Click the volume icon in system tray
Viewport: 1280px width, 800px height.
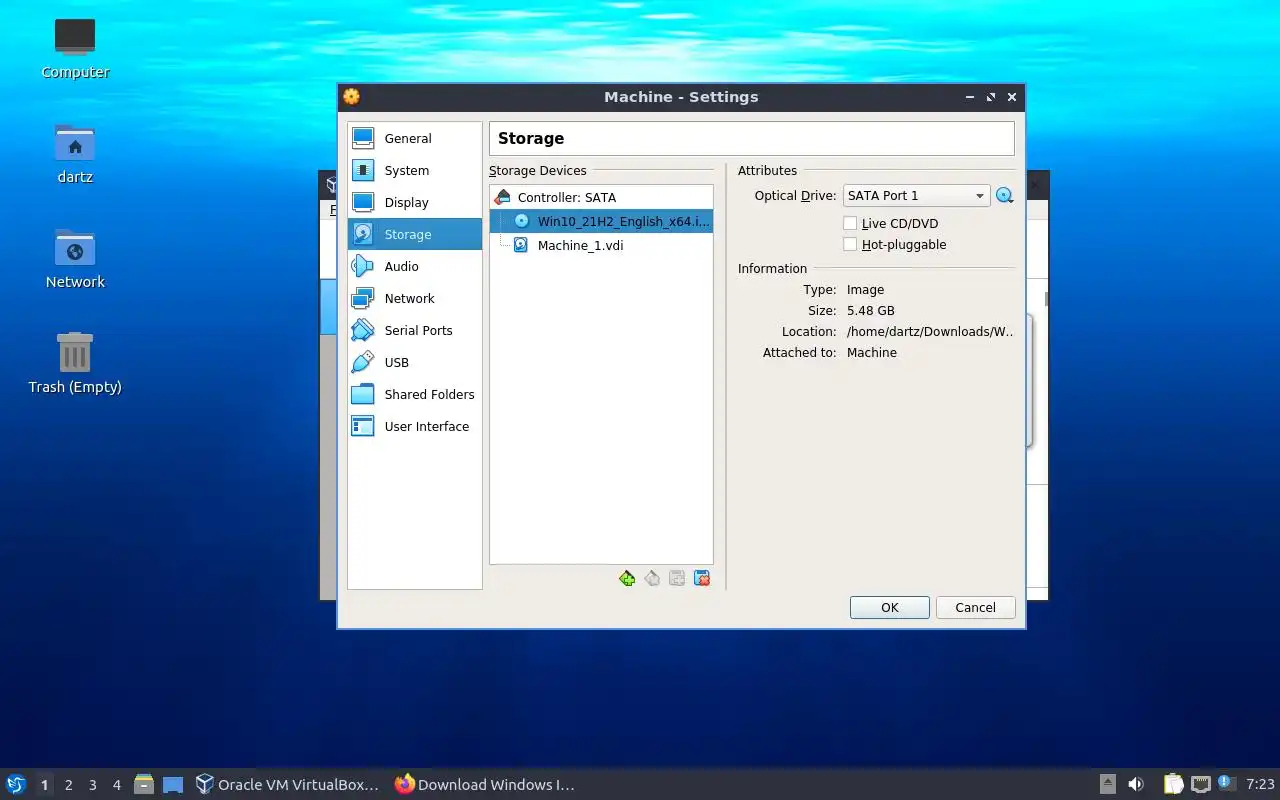tap(1136, 784)
